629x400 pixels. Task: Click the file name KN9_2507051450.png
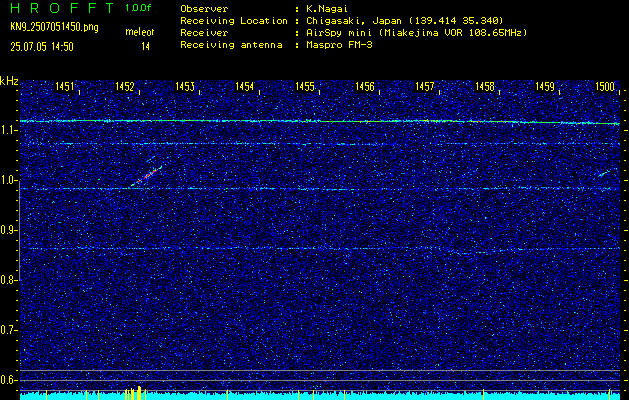(54, 27)
